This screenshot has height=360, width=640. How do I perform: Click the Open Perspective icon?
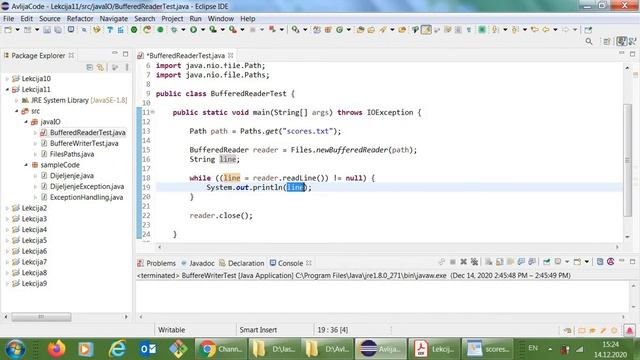click(607, 42)
